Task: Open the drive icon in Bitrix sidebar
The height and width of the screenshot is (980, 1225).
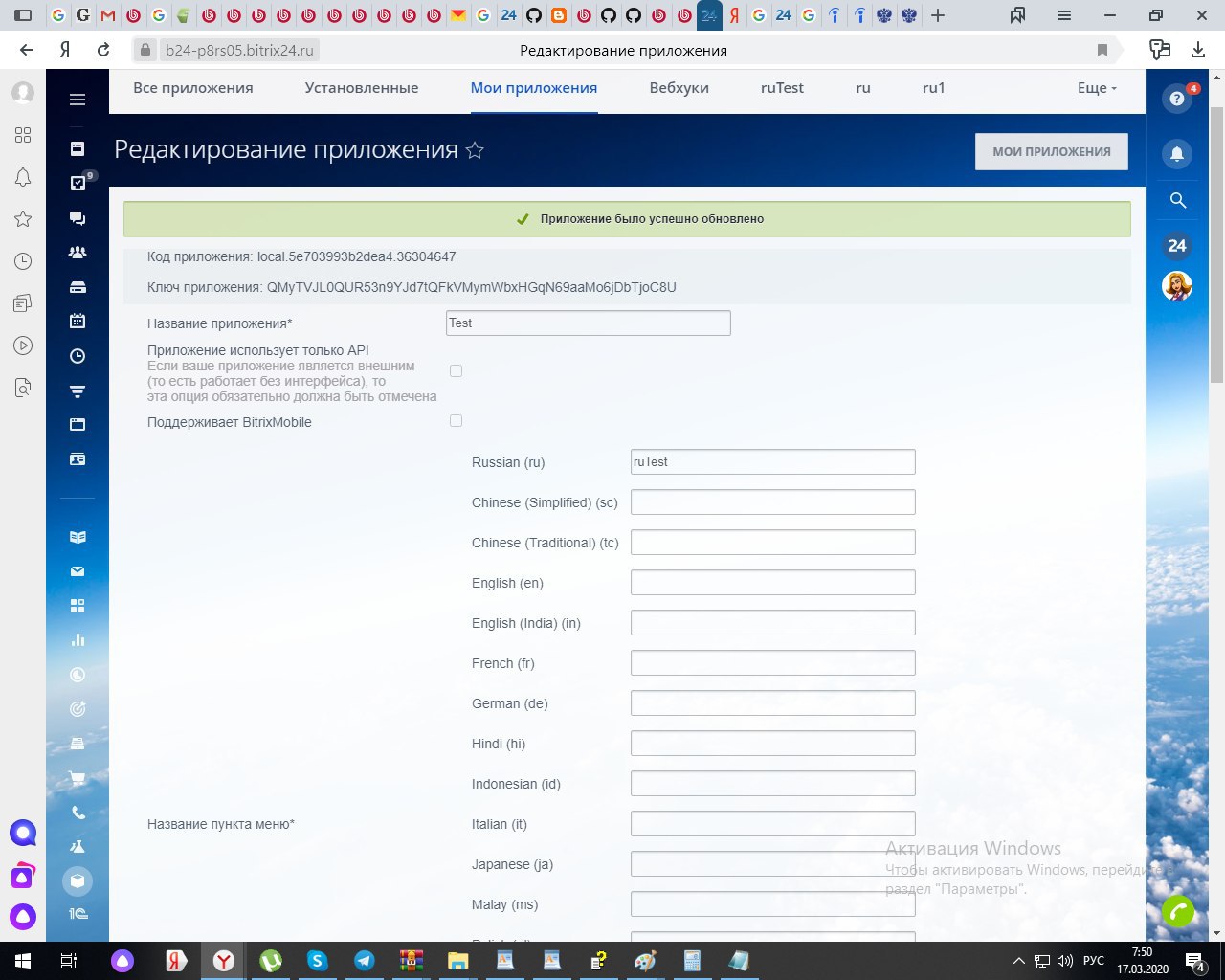Action: pyautogui.click(x=78, y=287)
